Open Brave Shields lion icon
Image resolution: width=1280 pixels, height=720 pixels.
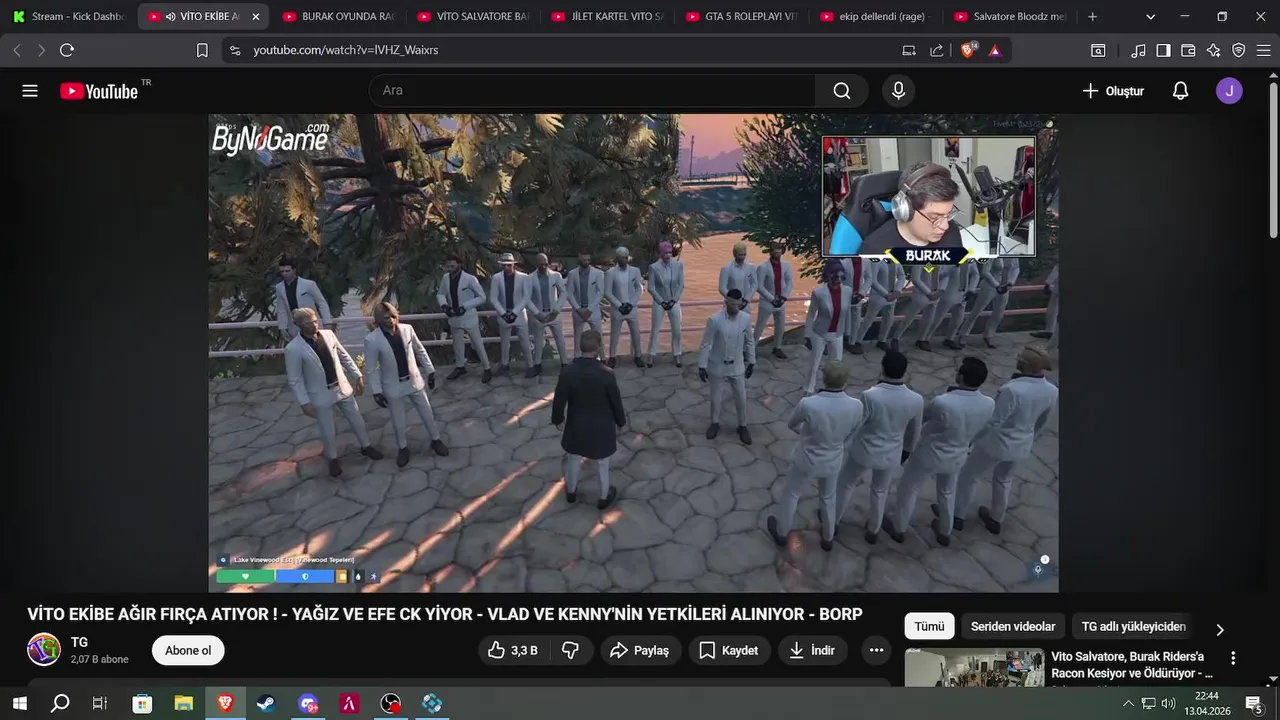point(967,50)
